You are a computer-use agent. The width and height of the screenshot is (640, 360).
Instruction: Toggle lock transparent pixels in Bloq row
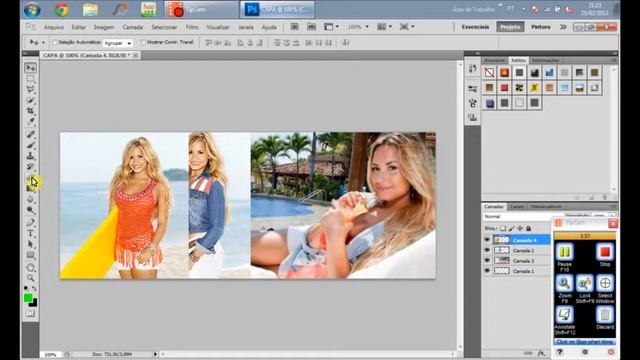(503, 229)
